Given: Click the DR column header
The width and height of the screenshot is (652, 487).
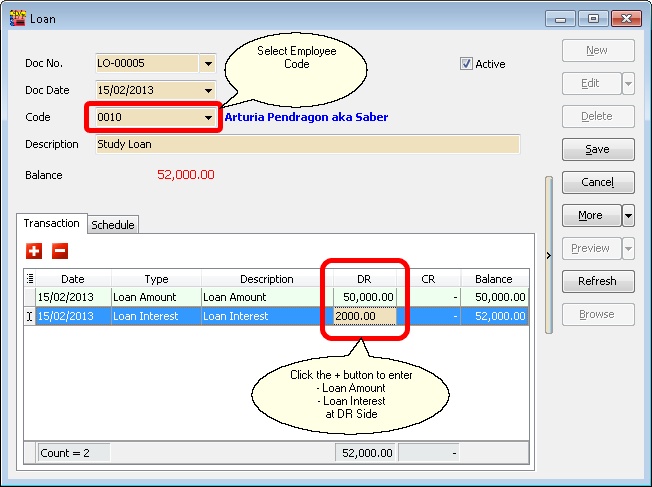Looking at the screenshot, I should tap(365, 279).
